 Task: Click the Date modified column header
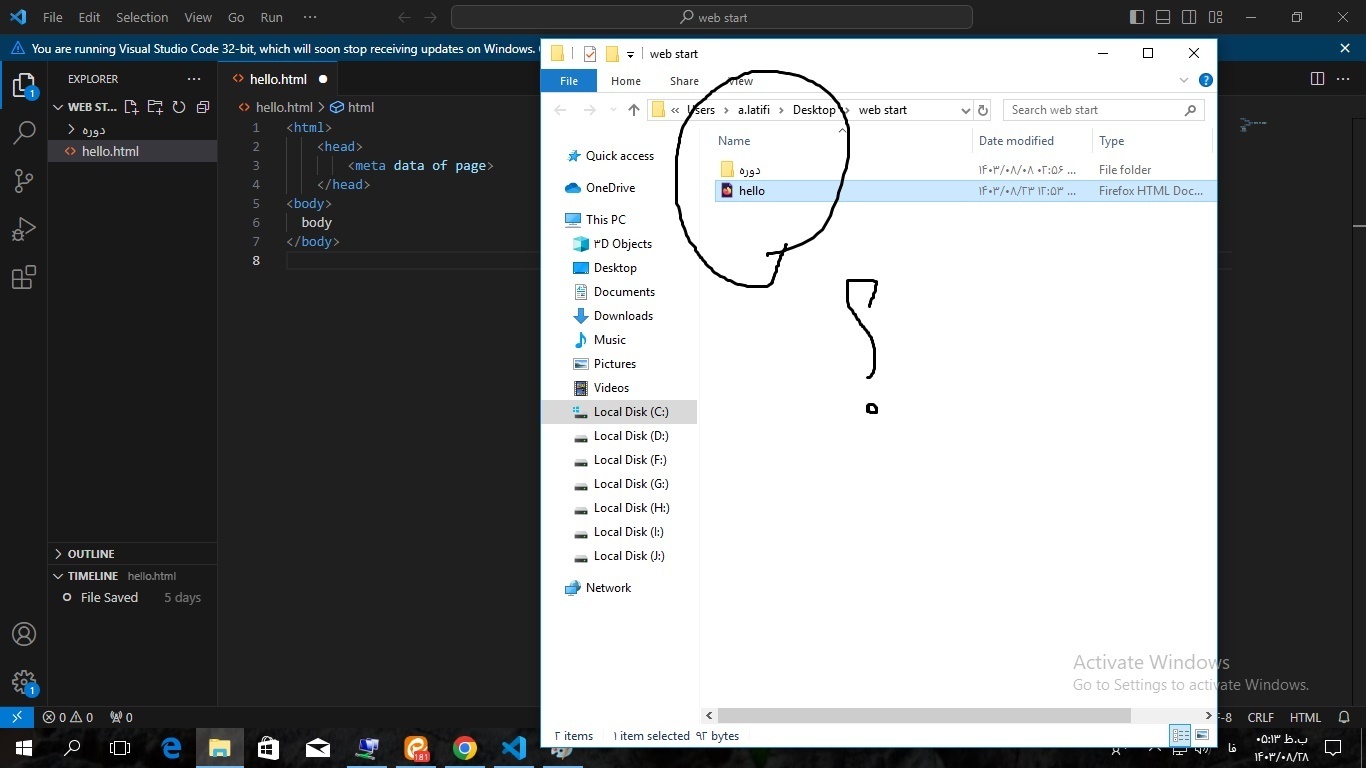click(x=1031, y=141)
